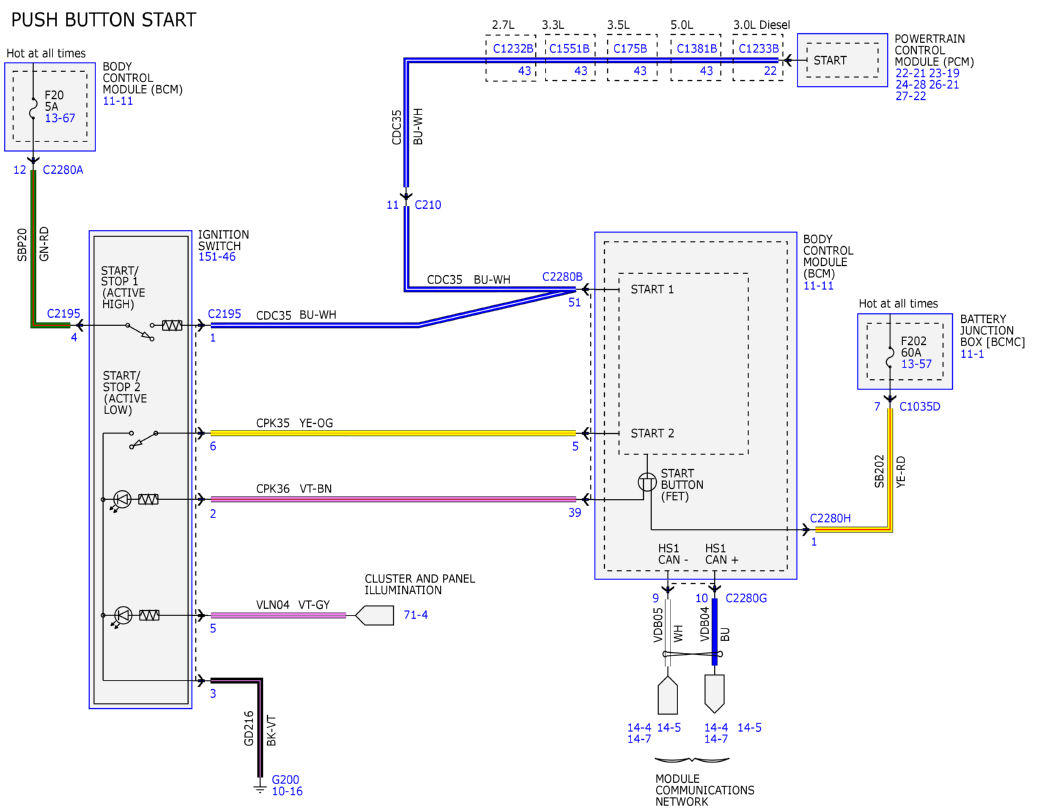Click connector label C1233B for 3.0L Diesel
Image resolution: width=1050 pixels, height=811 pixels.
(x=758, y=49)
